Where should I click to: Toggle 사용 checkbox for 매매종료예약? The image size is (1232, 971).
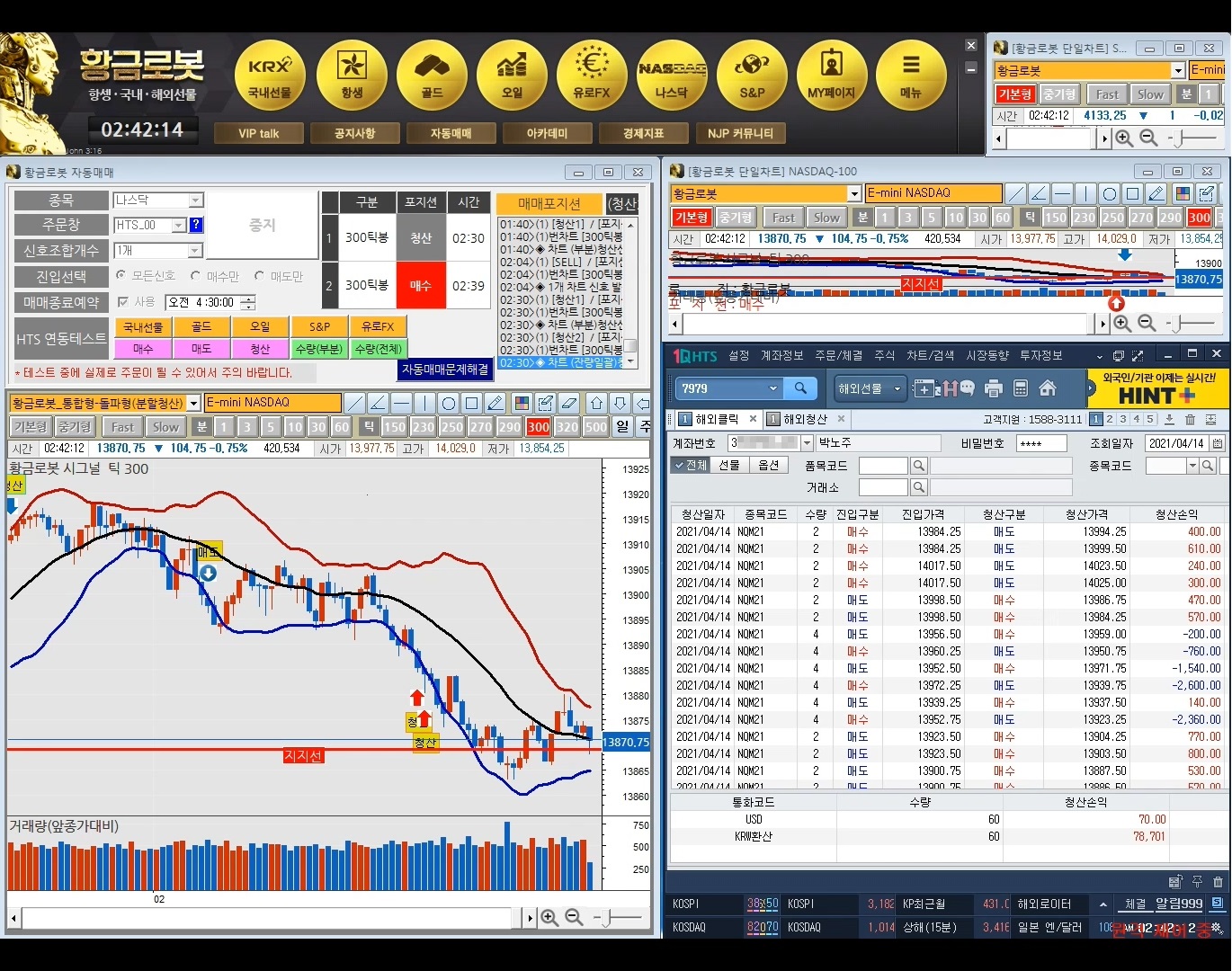pyautogui.click(x=123, y=302)
